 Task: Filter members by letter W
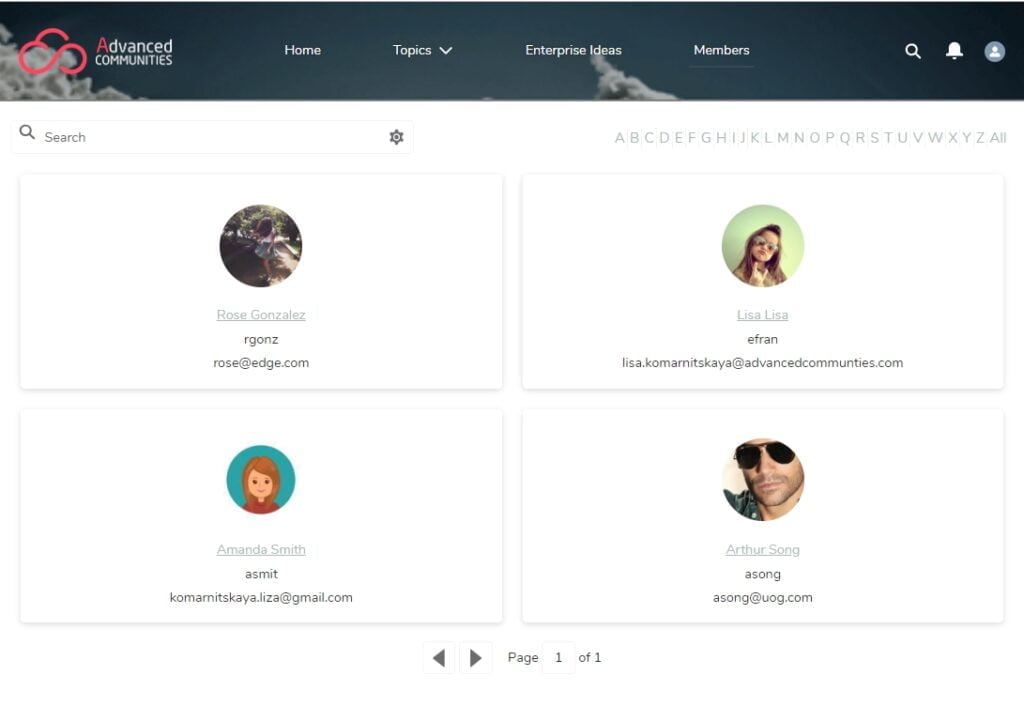(x=936, y=138)
